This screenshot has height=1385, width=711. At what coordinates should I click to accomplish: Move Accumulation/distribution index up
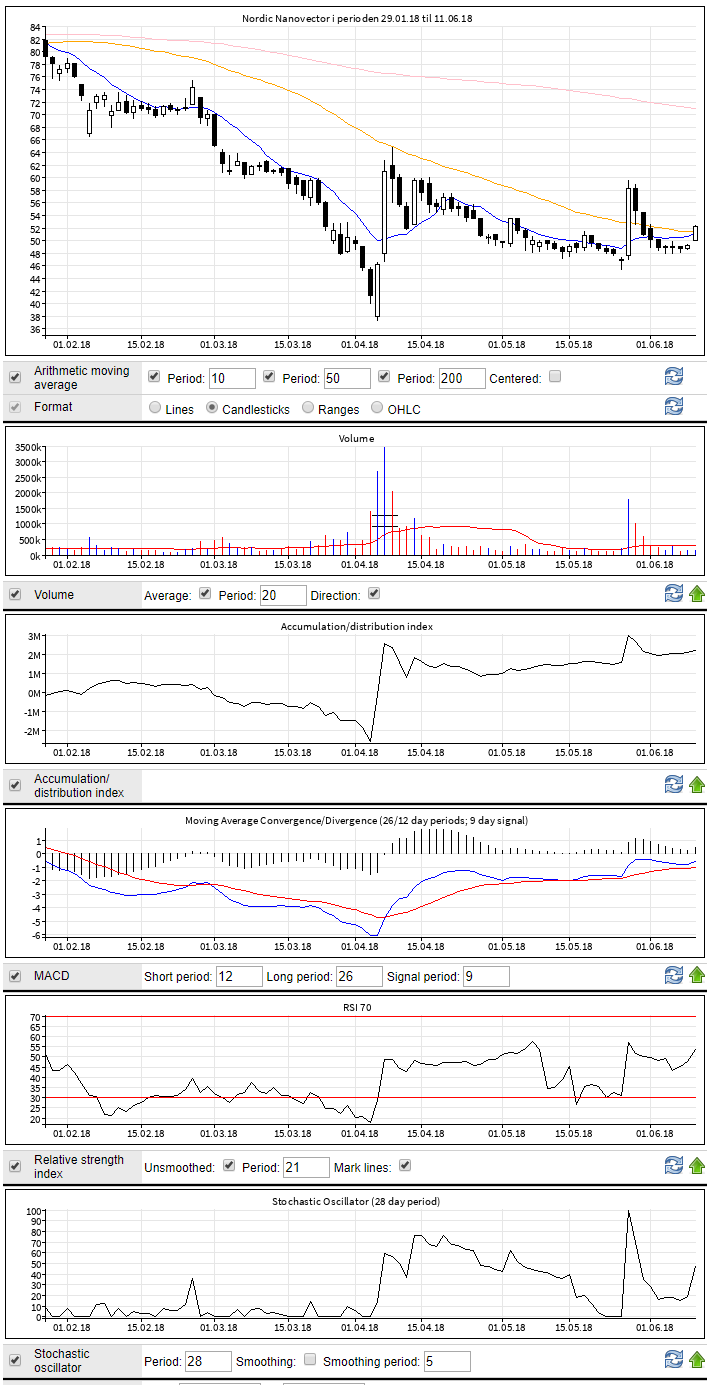click(x=697, y=784)
